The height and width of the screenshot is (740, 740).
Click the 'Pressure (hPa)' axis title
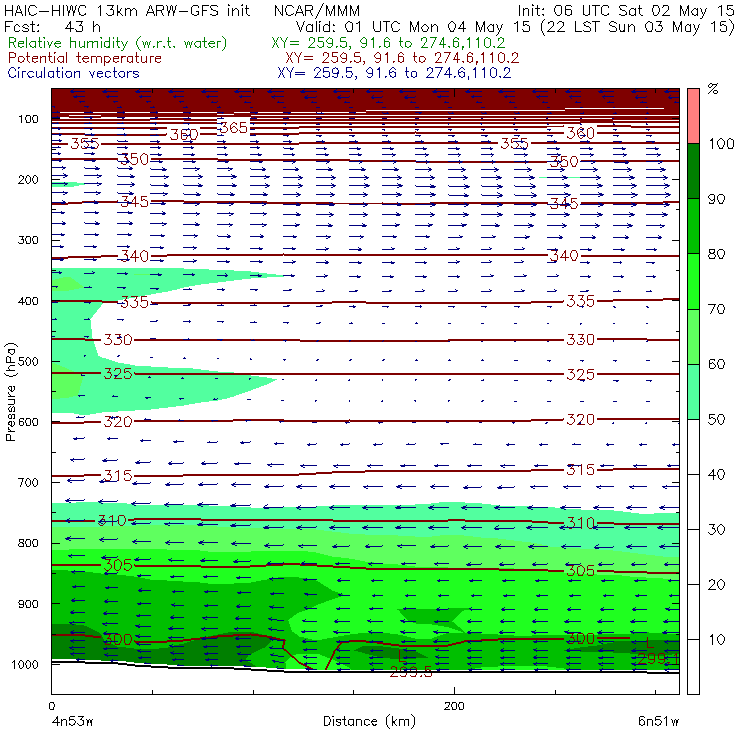tap(10, 392)
